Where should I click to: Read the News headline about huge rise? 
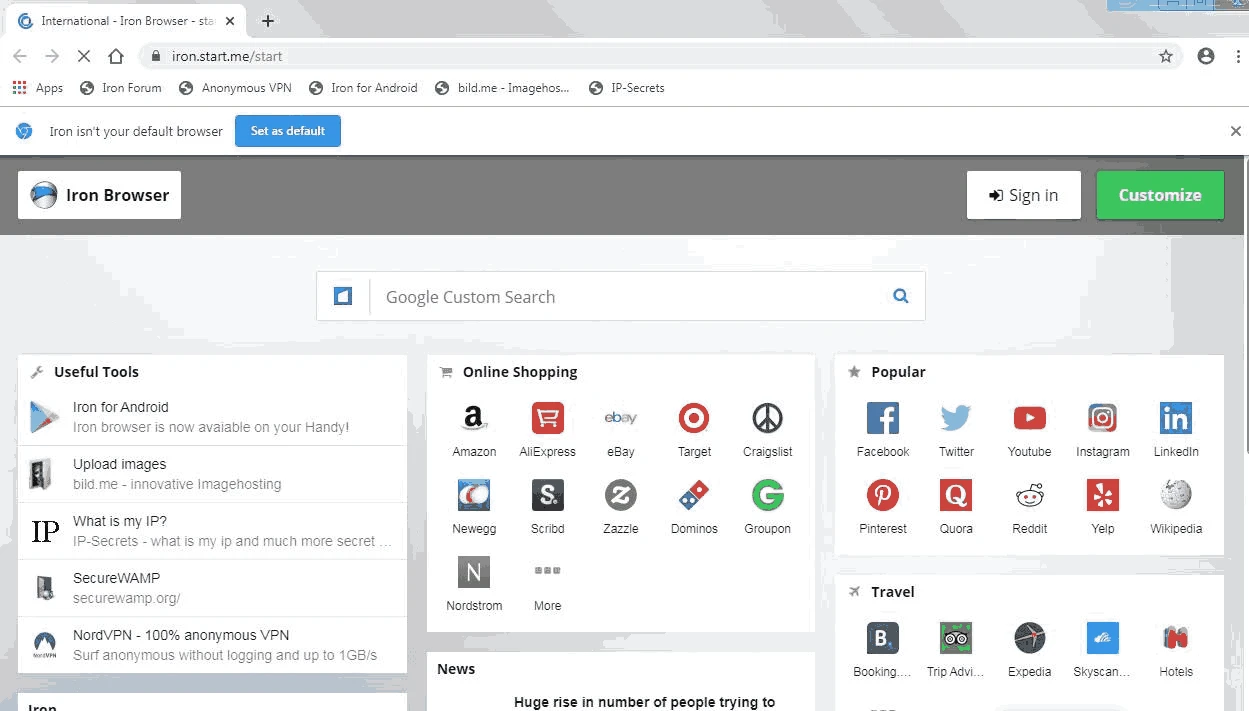644,702
